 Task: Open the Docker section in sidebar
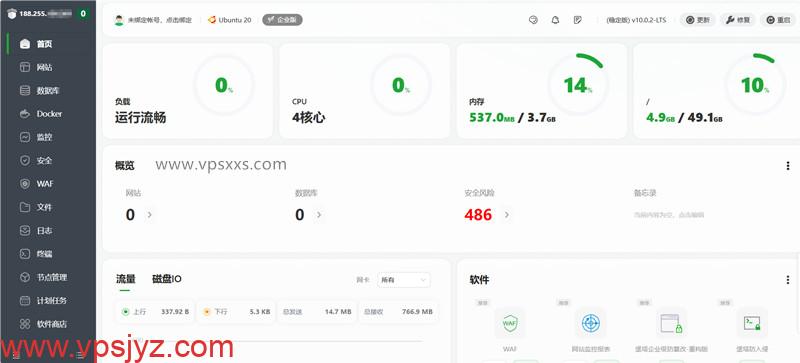48,114
